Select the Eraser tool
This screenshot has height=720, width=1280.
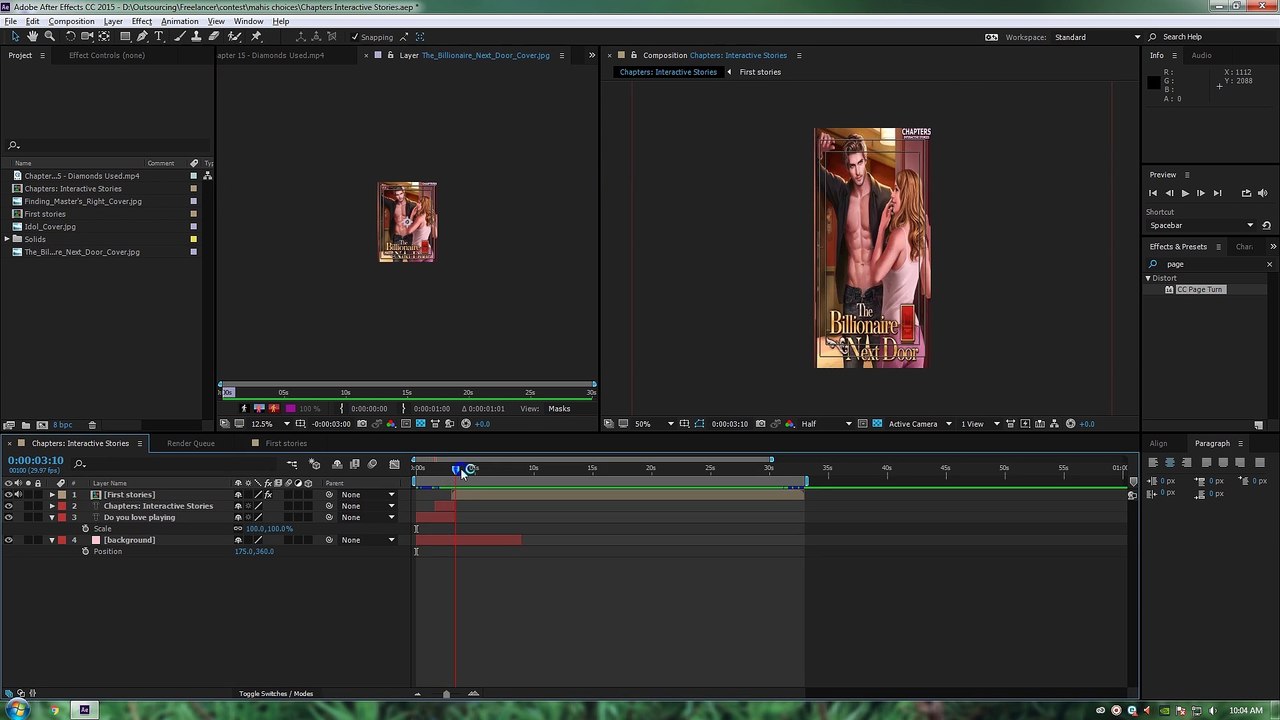pos(214,37)
